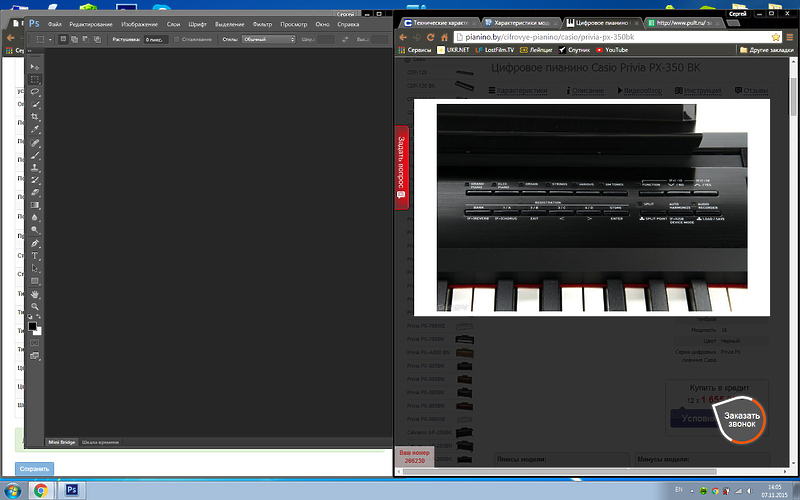
Task: Open the Изображение menu
Action: [139, 24]
